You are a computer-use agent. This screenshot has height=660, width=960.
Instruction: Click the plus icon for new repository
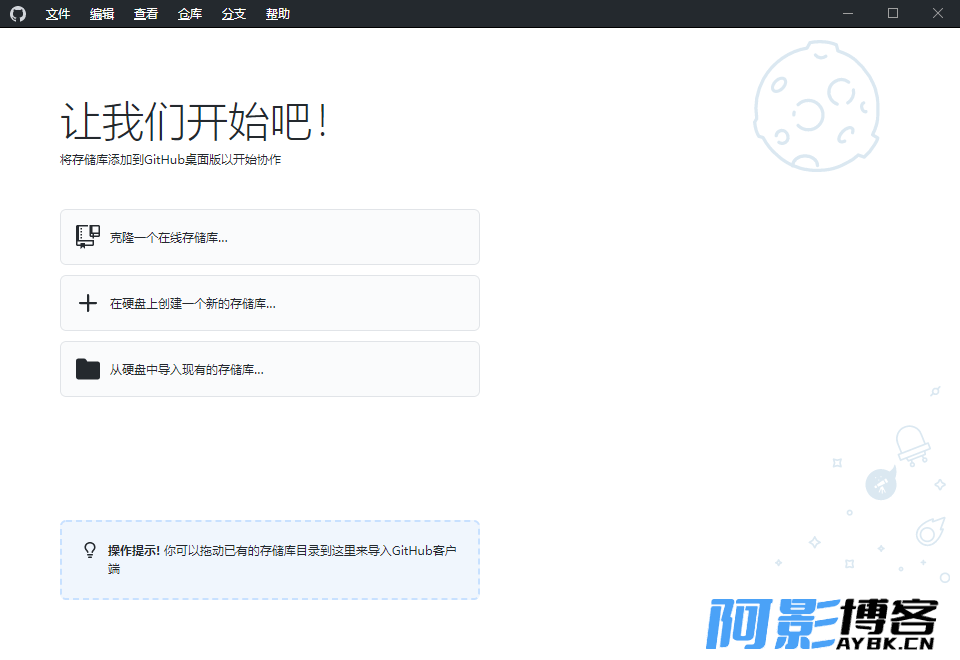[x=88, y=303]
